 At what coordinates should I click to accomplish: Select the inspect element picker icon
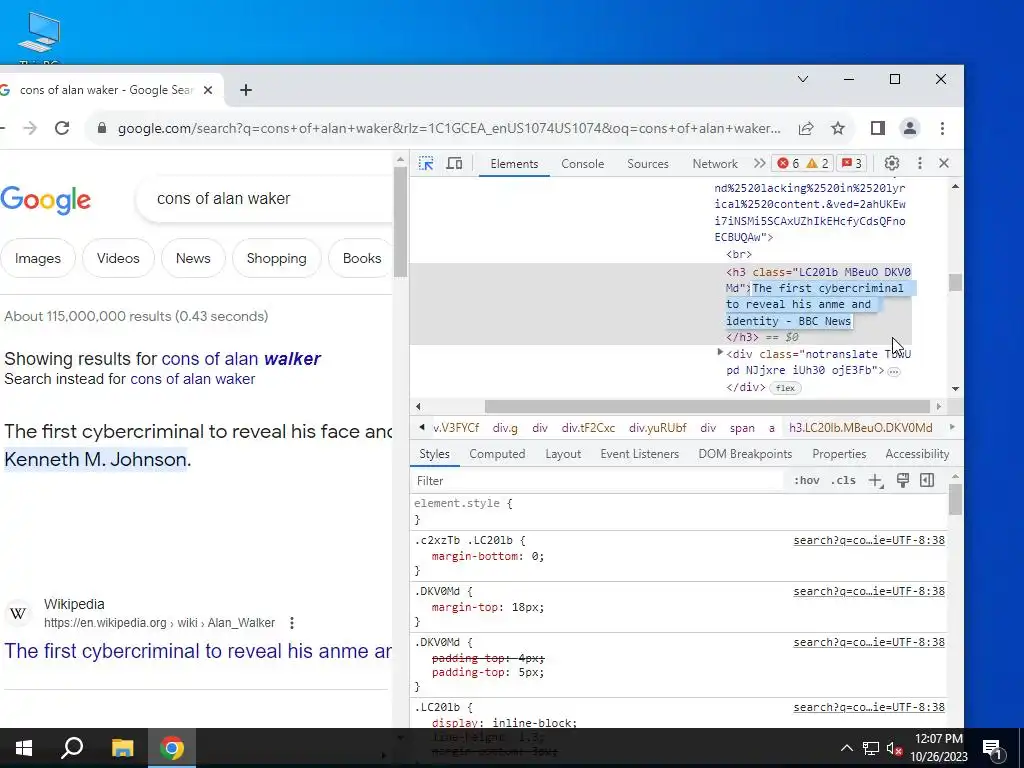click(426, 163)
